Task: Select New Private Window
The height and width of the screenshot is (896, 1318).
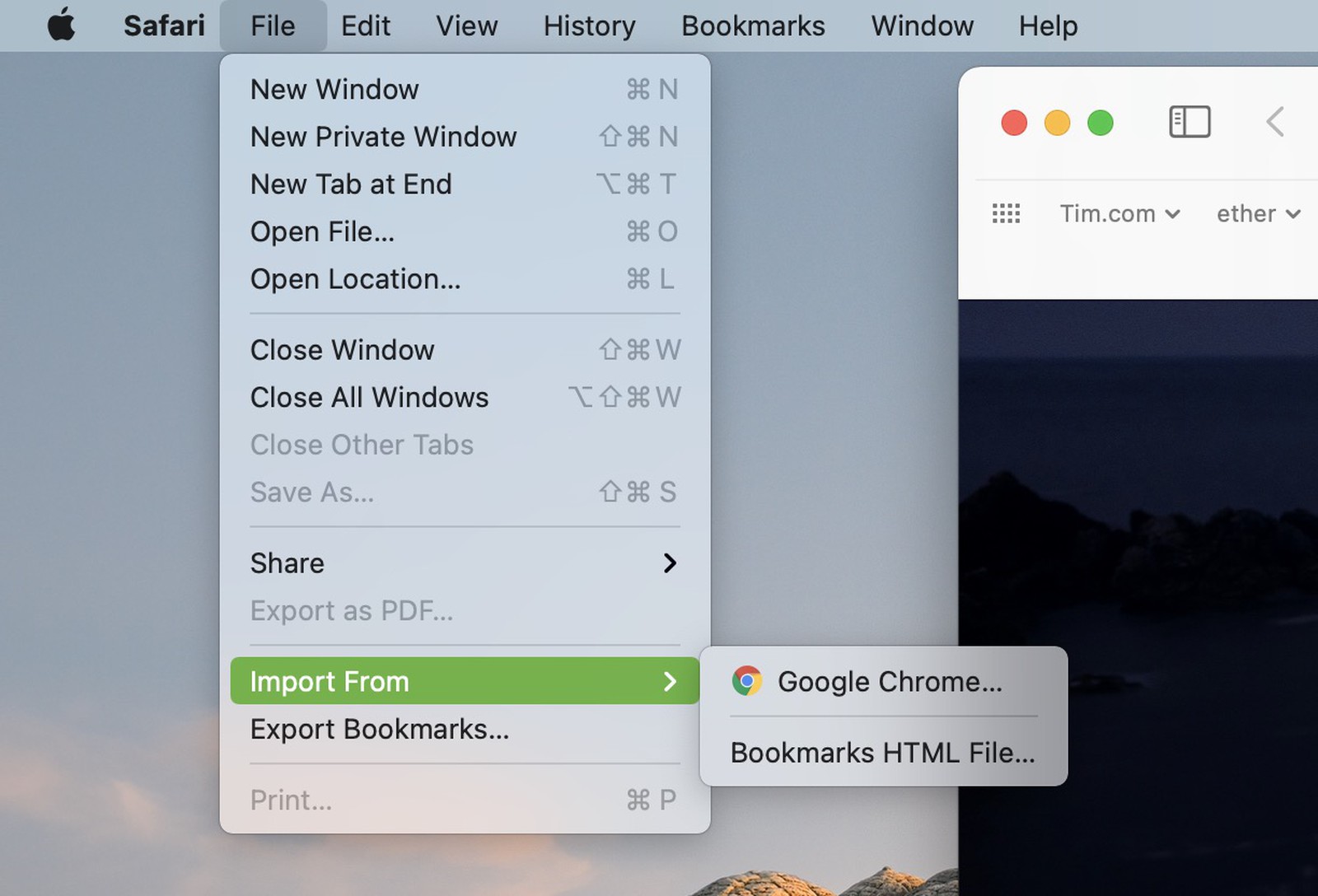Action: 383,137
